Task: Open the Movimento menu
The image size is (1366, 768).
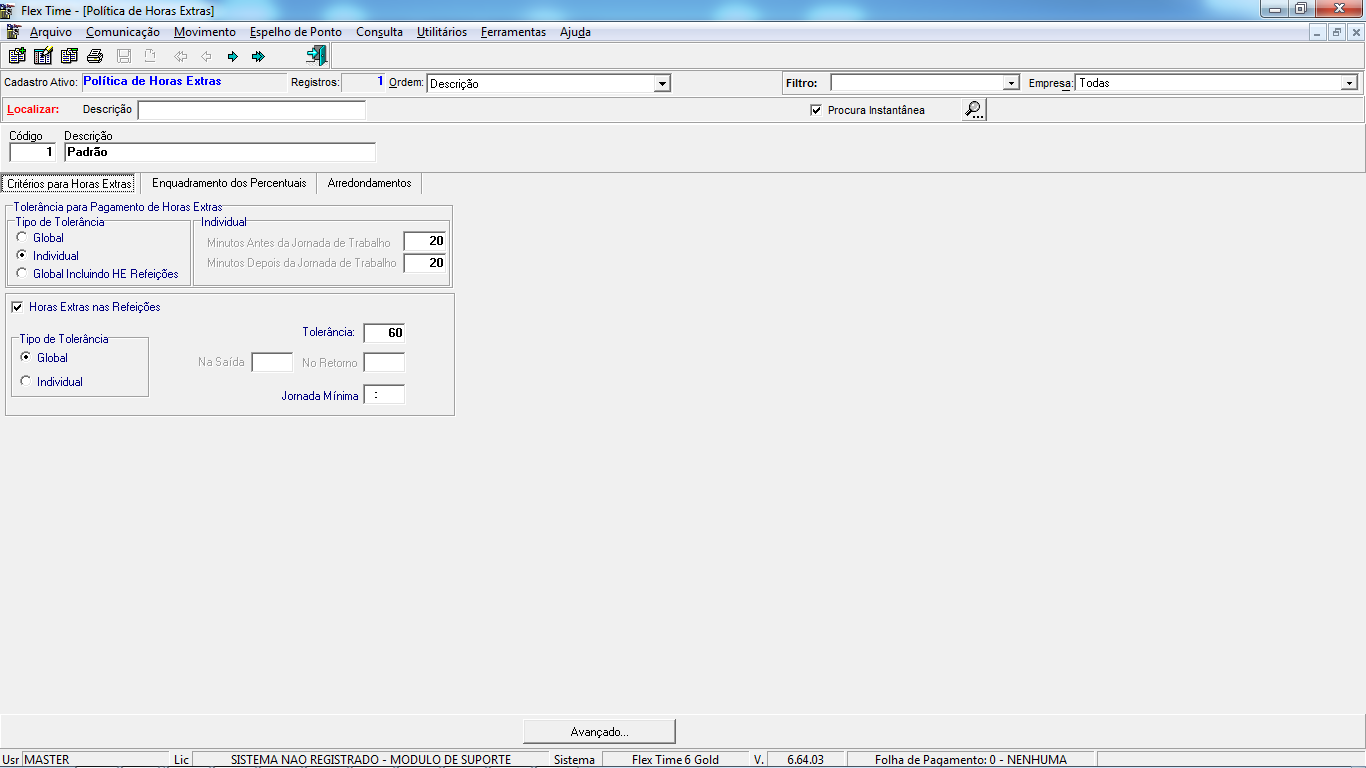Action: [205, 32]
